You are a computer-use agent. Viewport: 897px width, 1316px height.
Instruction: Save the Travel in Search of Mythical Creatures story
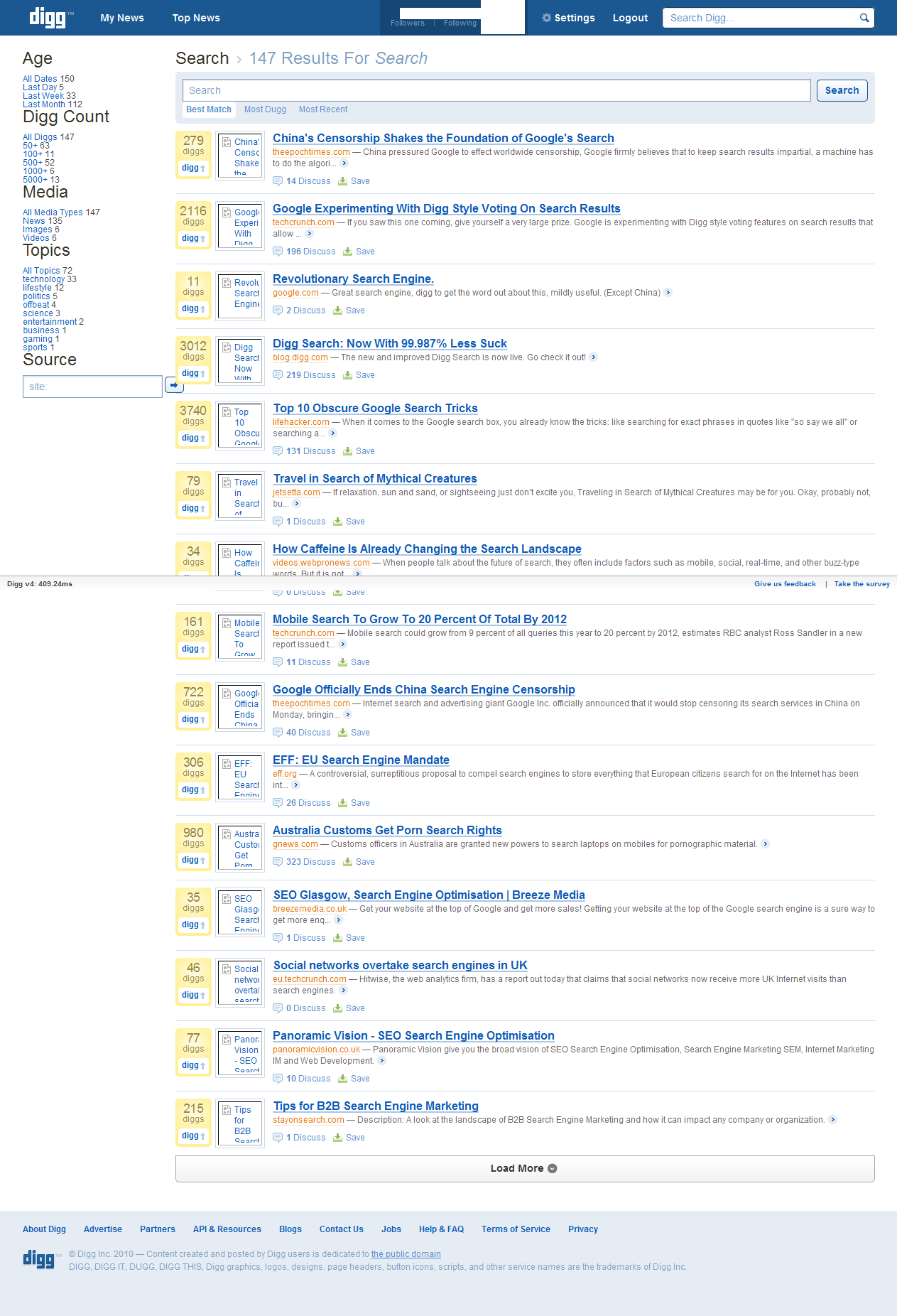pyautogui.click(x=349, y=522)
